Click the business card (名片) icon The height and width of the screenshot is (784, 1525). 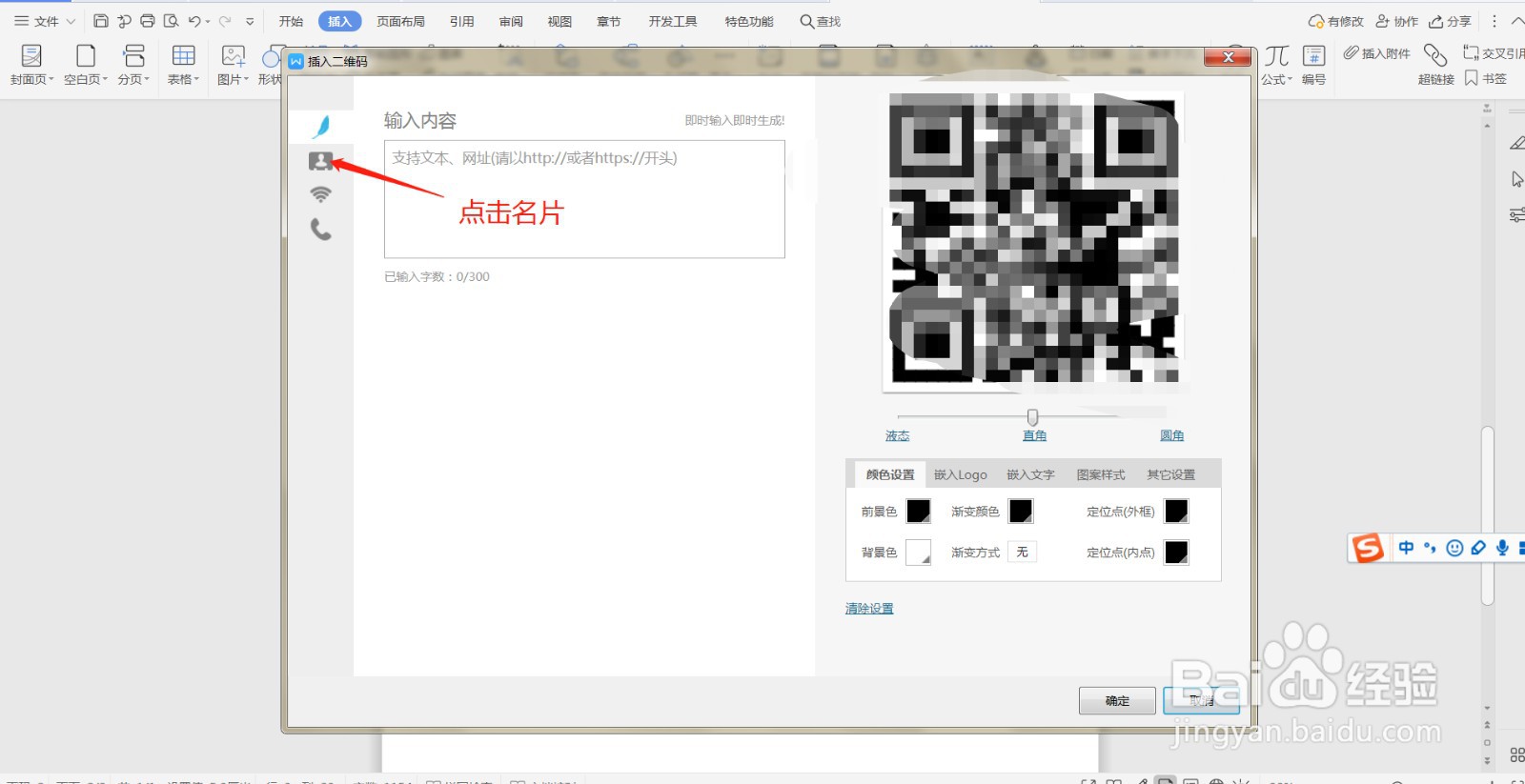click(320, 161)
